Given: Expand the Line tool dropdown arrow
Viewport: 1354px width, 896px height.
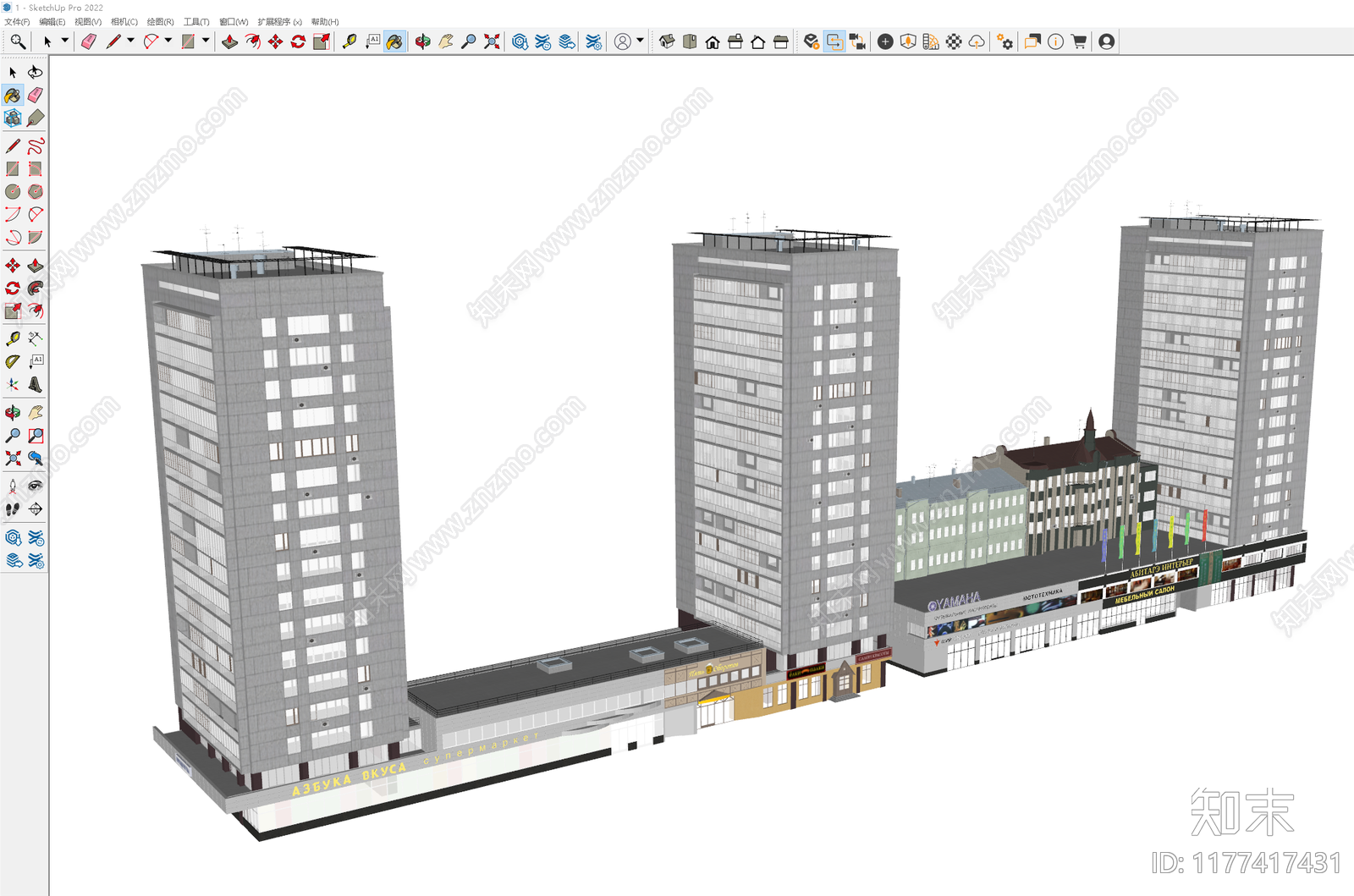Looking at the screenshot, I should tap(130, 41).
